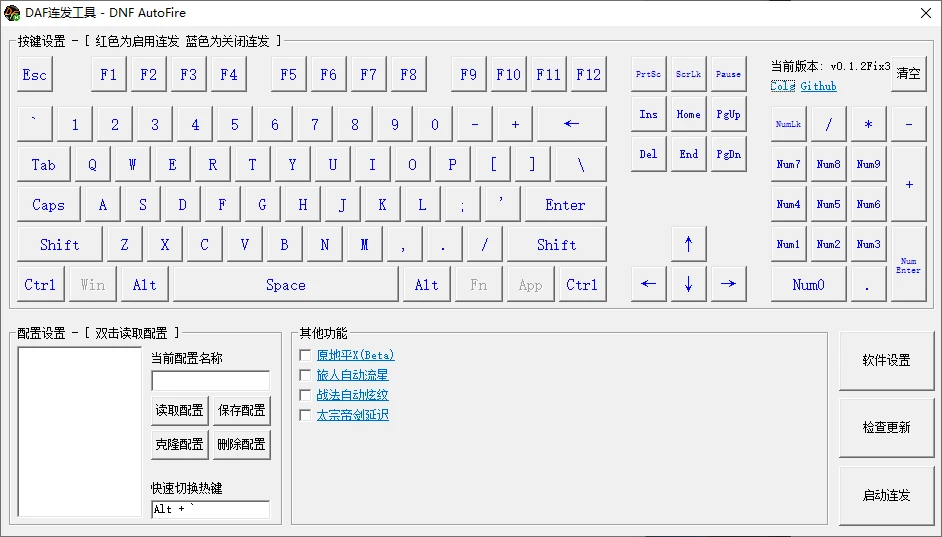Select the NumLk key button
Image resolution: width=942 pixels, height=537 pixels.
click(788, 124)
